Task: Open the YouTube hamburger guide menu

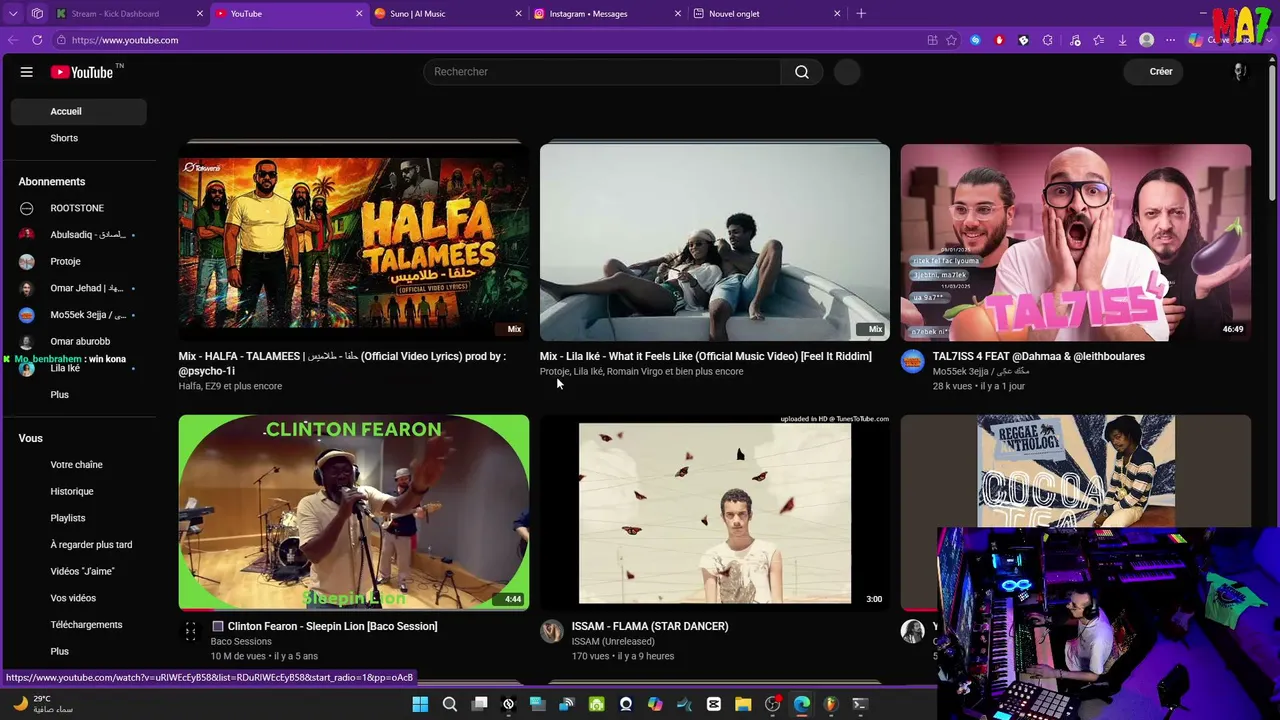Action: (27, 72)
